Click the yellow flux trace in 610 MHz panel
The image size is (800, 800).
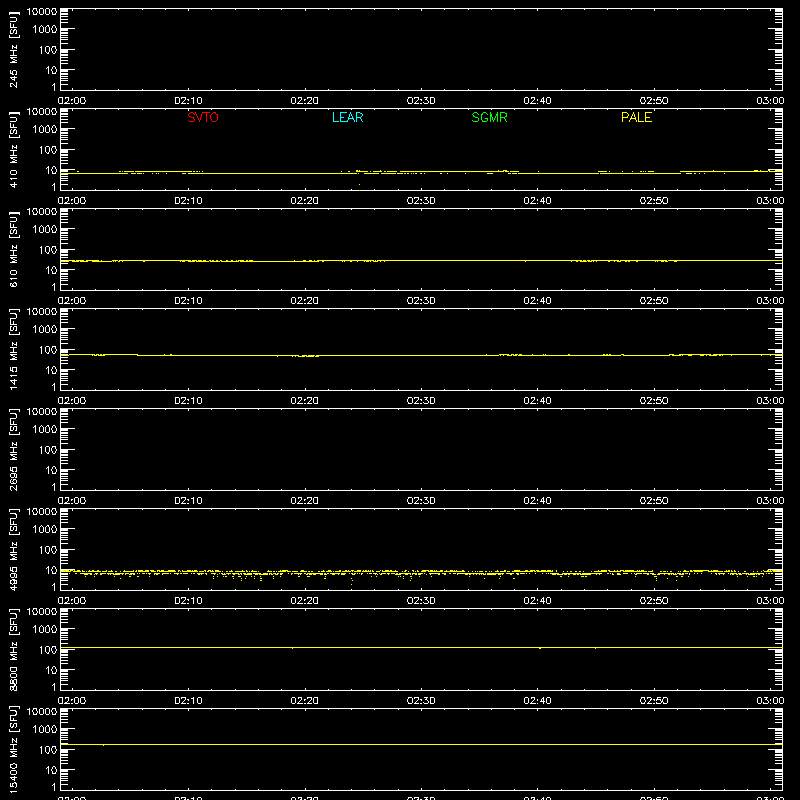click(x=421, y=261)
